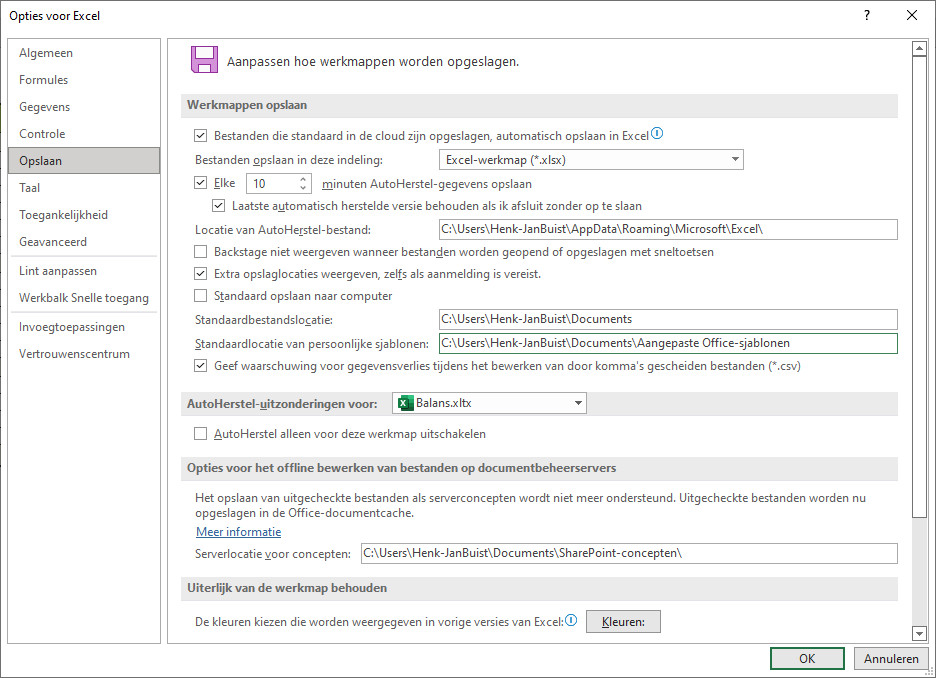936x678 pixels.
Task: Click the scrollbar down arrow
Action: pos(920,633)
